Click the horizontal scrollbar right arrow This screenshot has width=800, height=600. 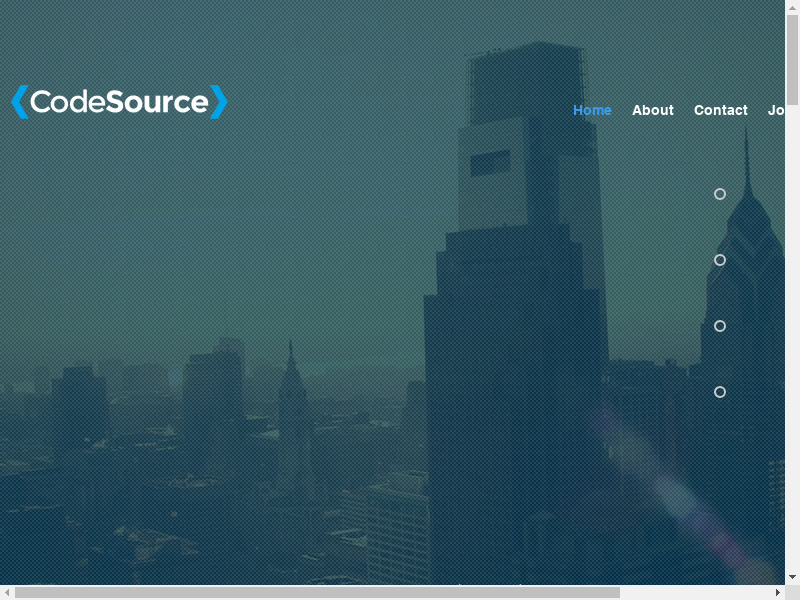click(x=778, y=593)
